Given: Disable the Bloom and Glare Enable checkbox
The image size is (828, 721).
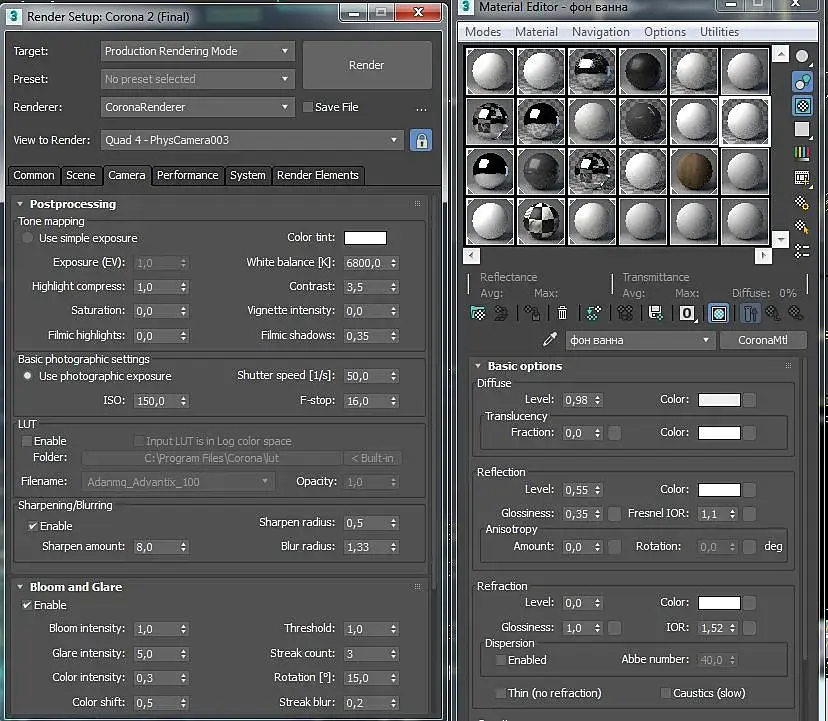Looking at the screenshot, I should (x=28, y=605).
